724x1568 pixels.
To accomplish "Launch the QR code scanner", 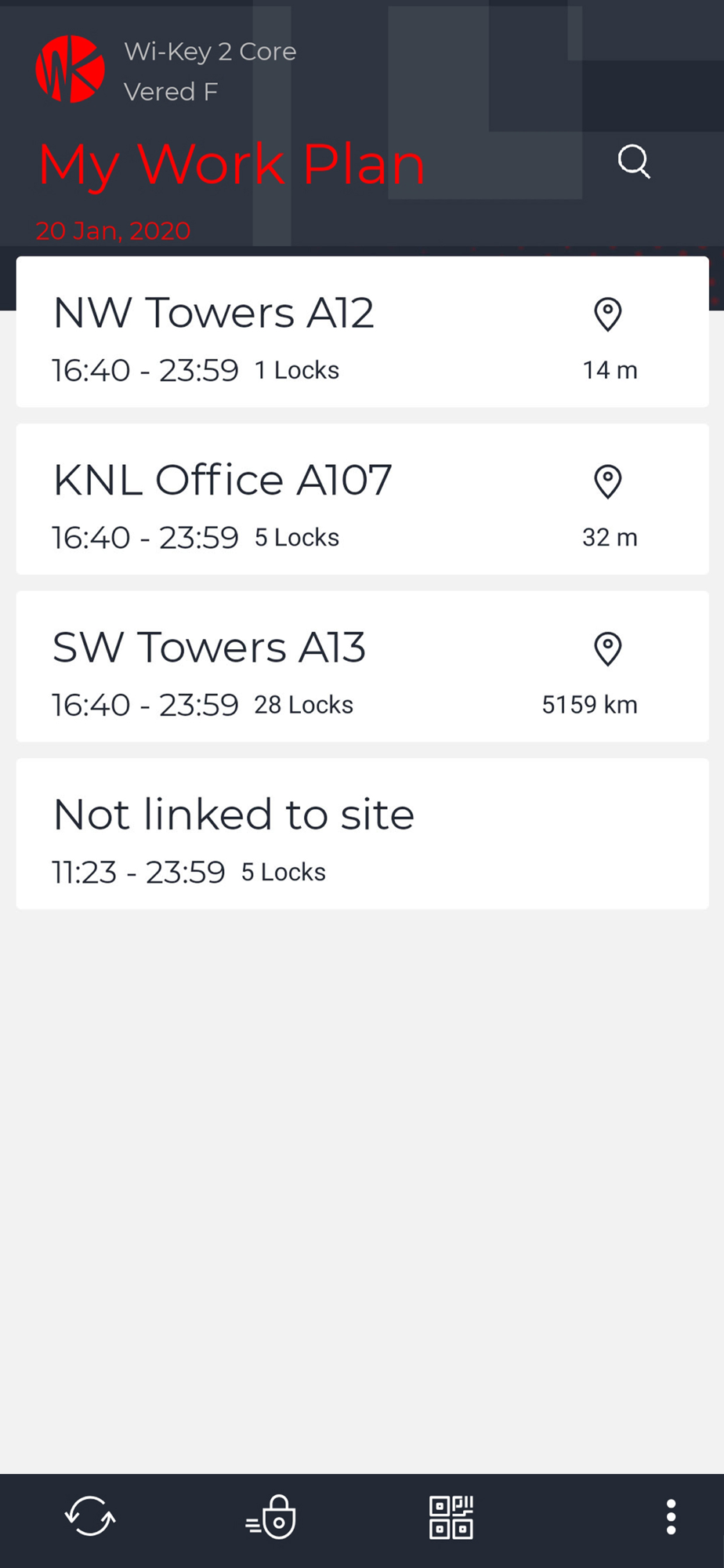I will coord(451,1517).
